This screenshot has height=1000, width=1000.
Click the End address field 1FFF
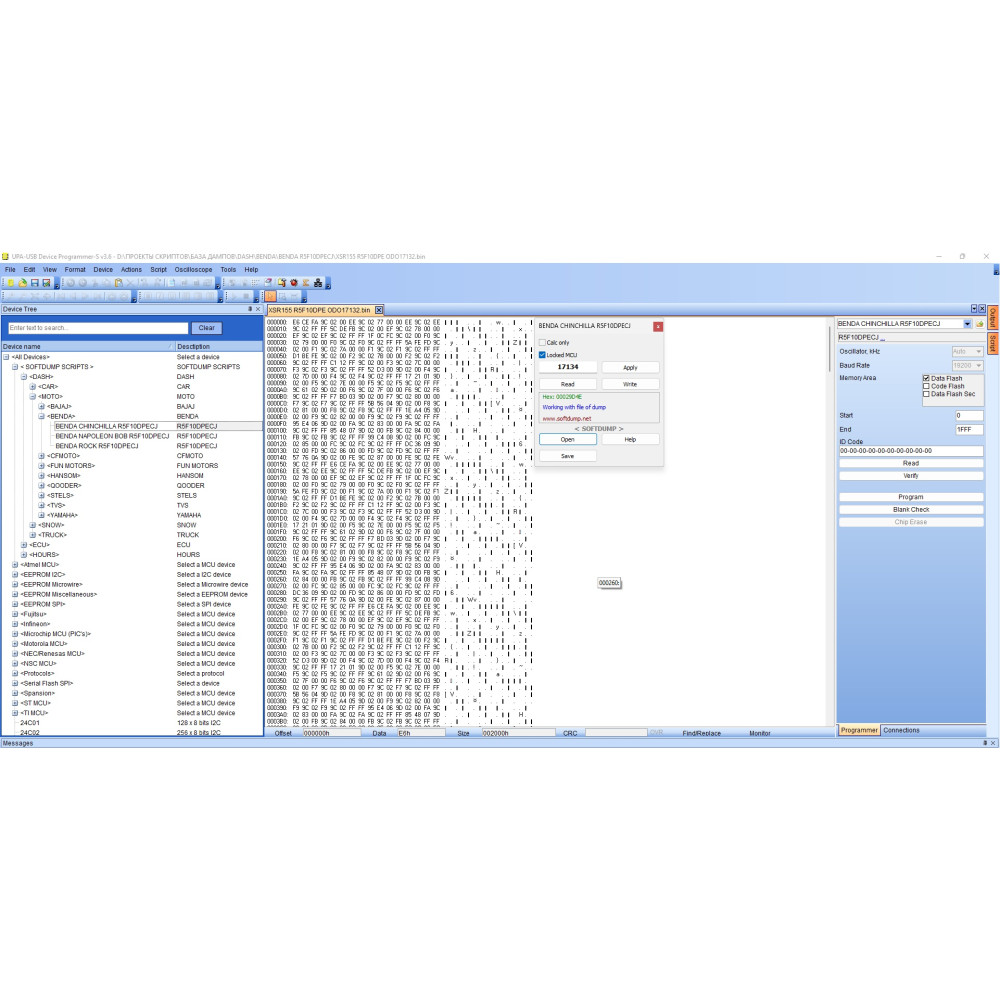969,429
